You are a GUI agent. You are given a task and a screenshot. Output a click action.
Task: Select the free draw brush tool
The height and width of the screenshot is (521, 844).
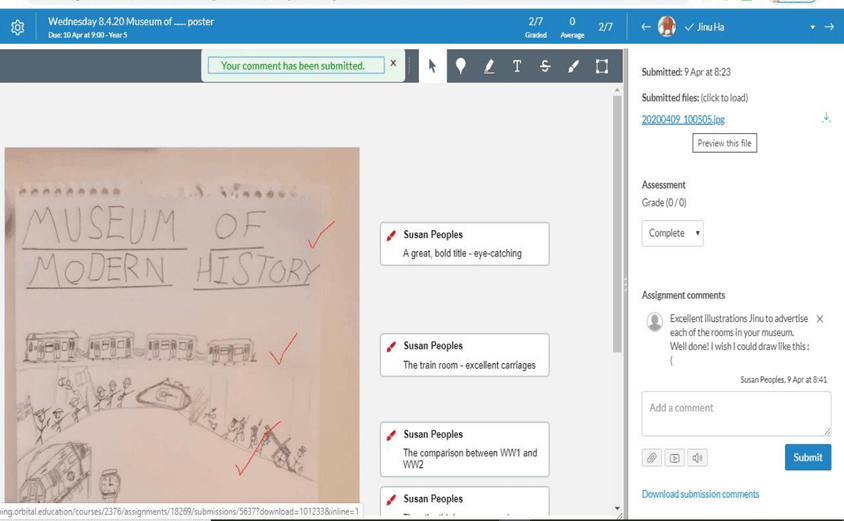click(x=573, y=66)
